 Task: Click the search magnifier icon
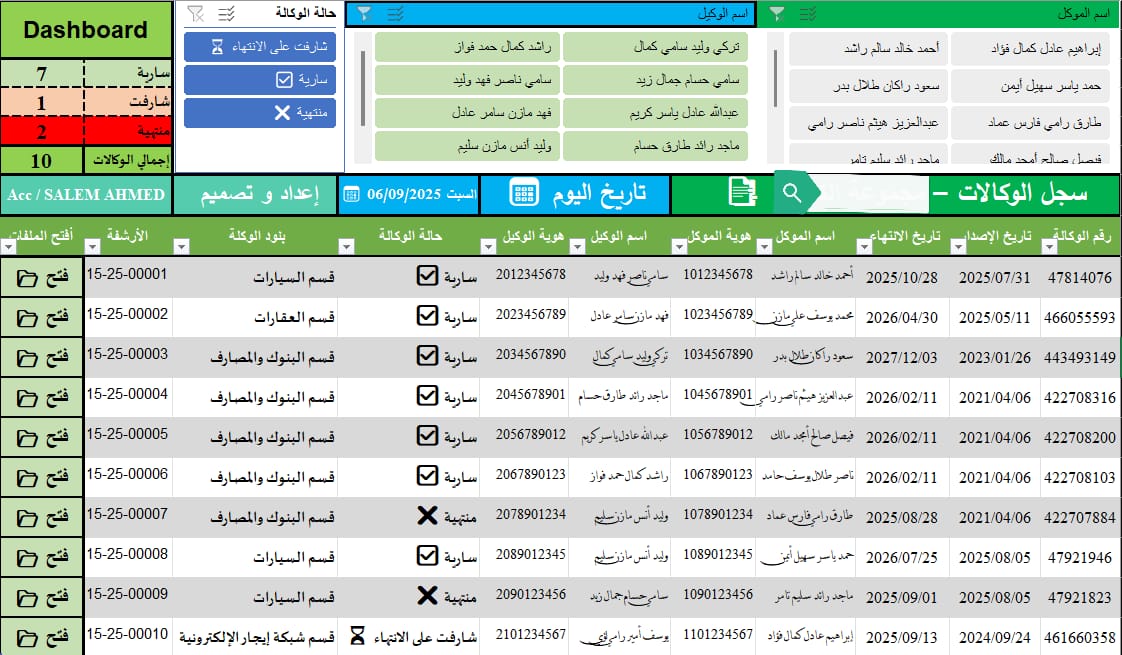pos(791,193)
